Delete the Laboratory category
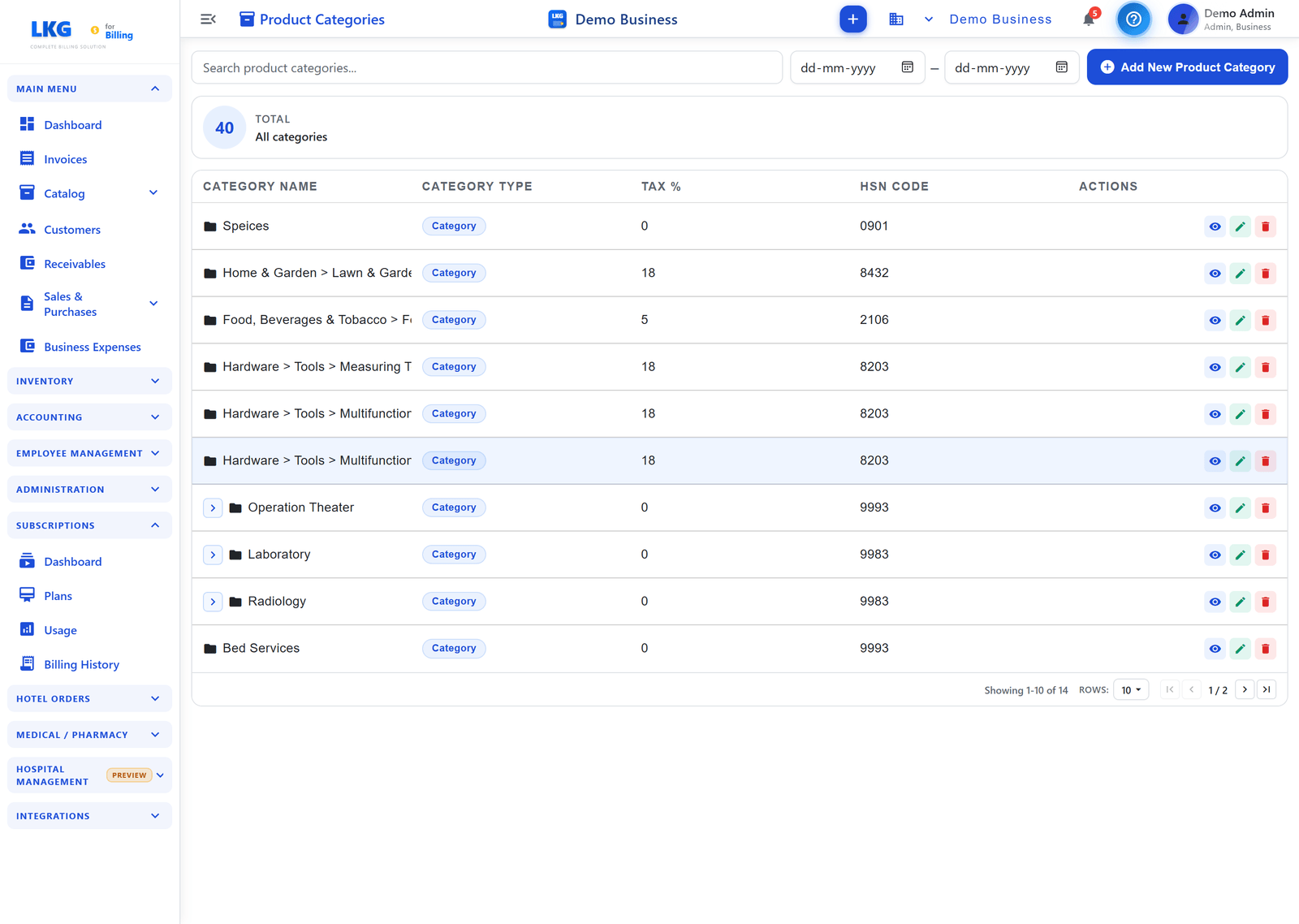The height and width of the screenshot is (924, 1299). coord(1265,555)
